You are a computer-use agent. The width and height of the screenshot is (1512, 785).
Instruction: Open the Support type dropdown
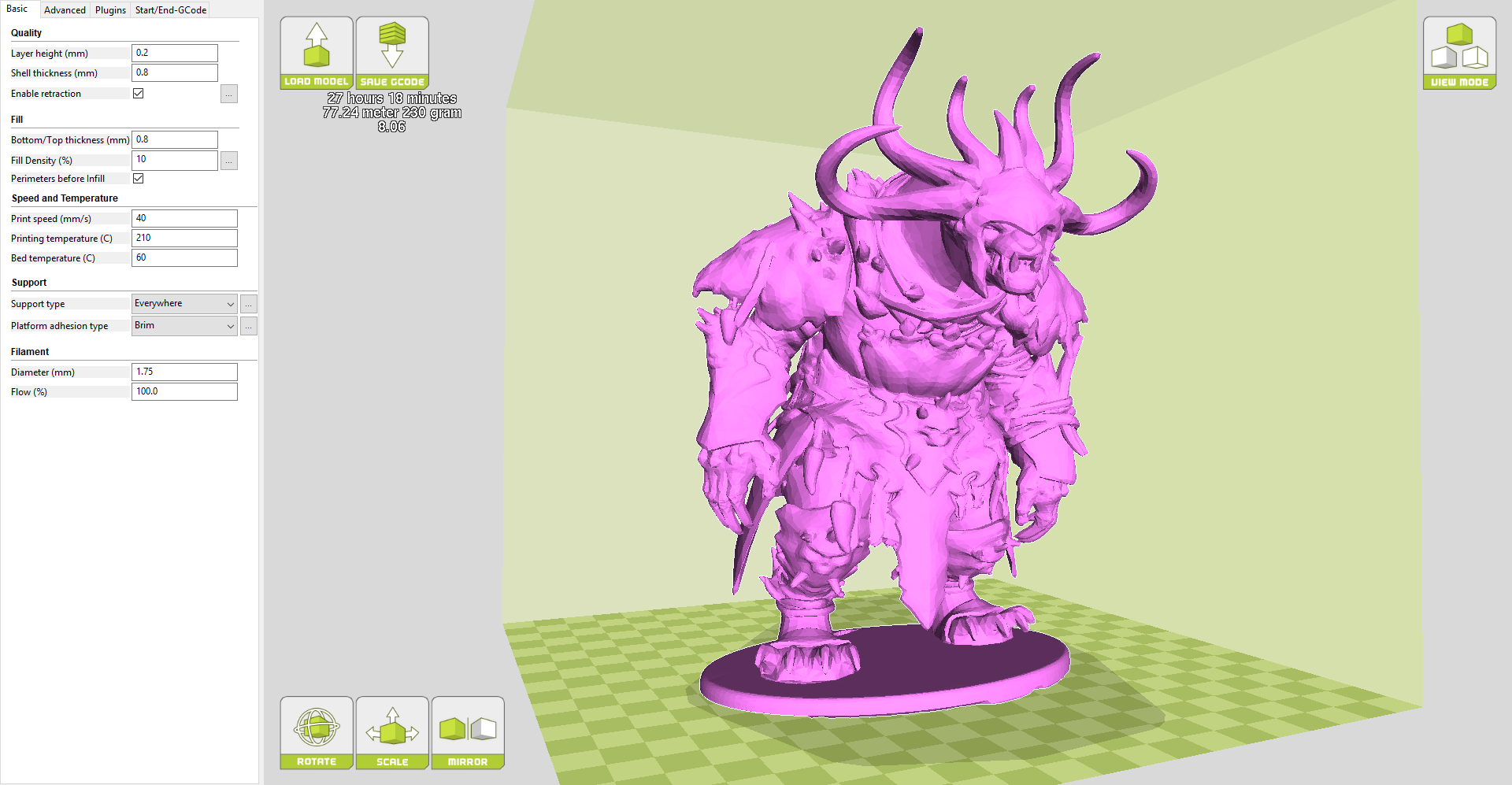(184, 304)
